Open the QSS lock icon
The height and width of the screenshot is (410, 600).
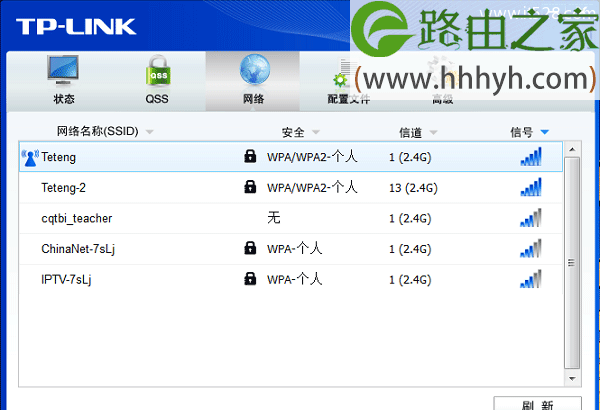coord(157,70)
